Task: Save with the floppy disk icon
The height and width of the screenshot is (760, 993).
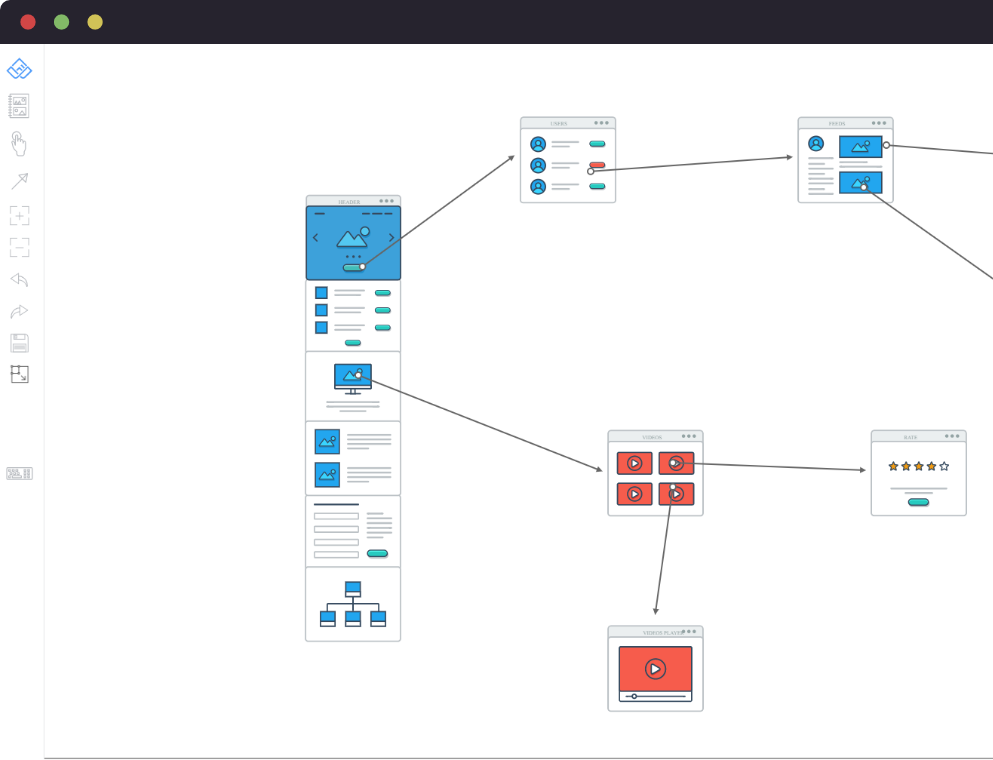Action: [x=20, y=343]
